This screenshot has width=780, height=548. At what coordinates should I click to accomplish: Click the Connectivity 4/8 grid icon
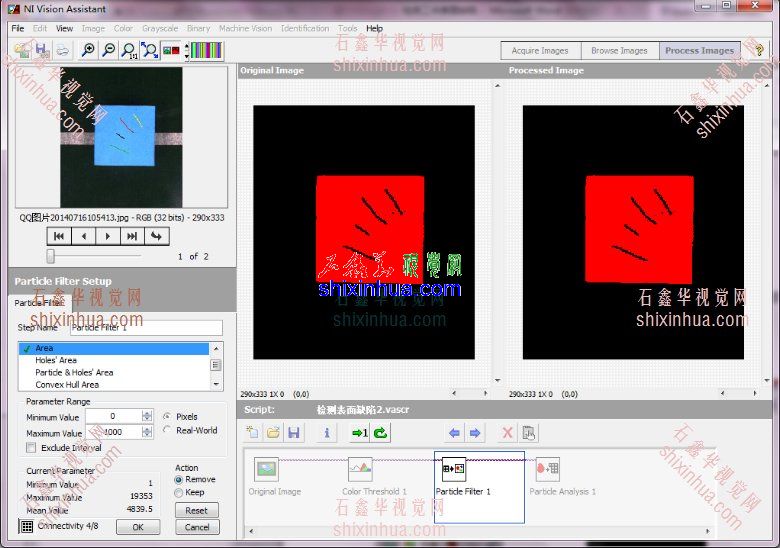click(27, 526)
